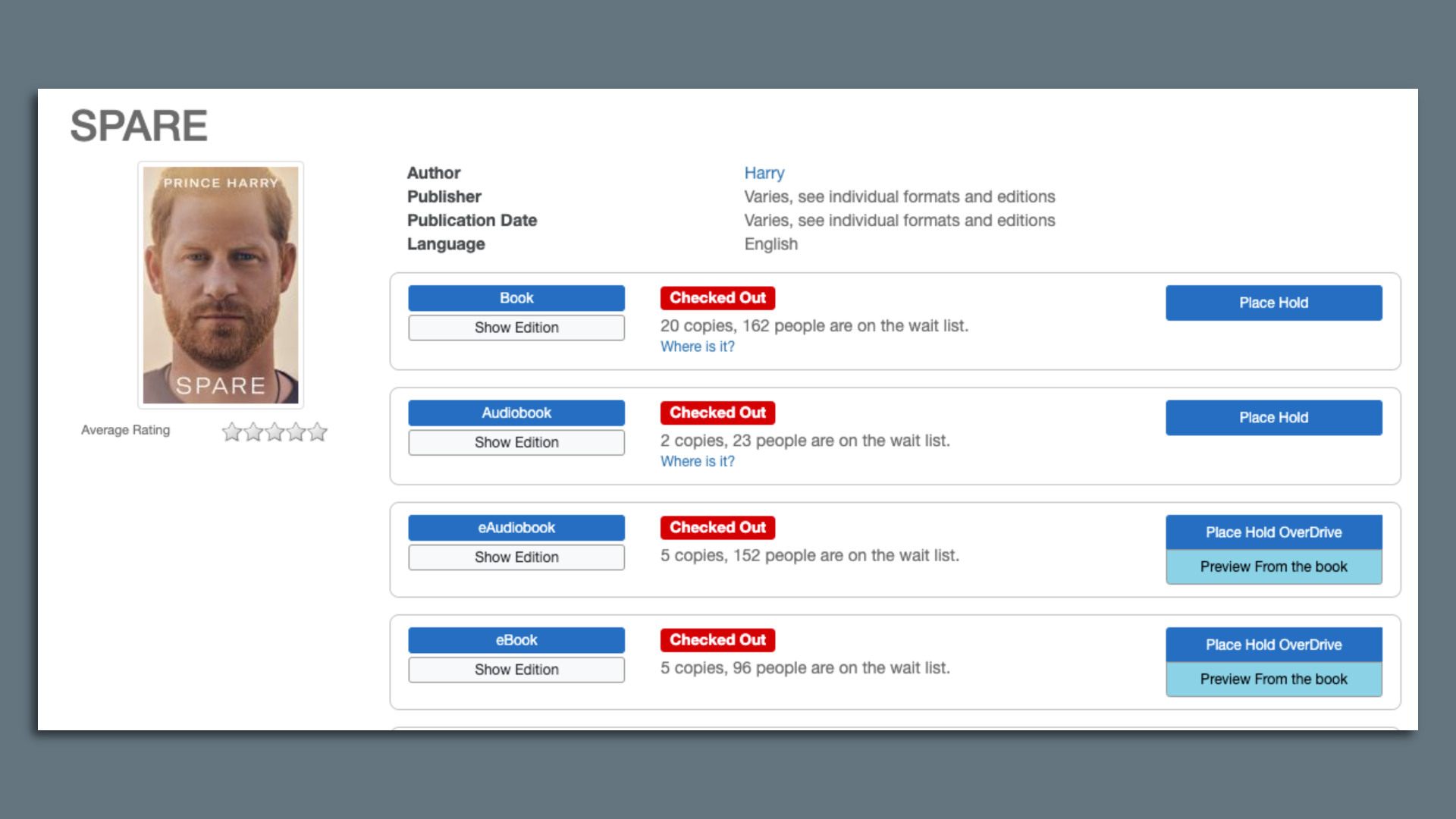Select the Audiobook format button
This screenshot has width=1456, height=819.
click(x=516, y=413)
